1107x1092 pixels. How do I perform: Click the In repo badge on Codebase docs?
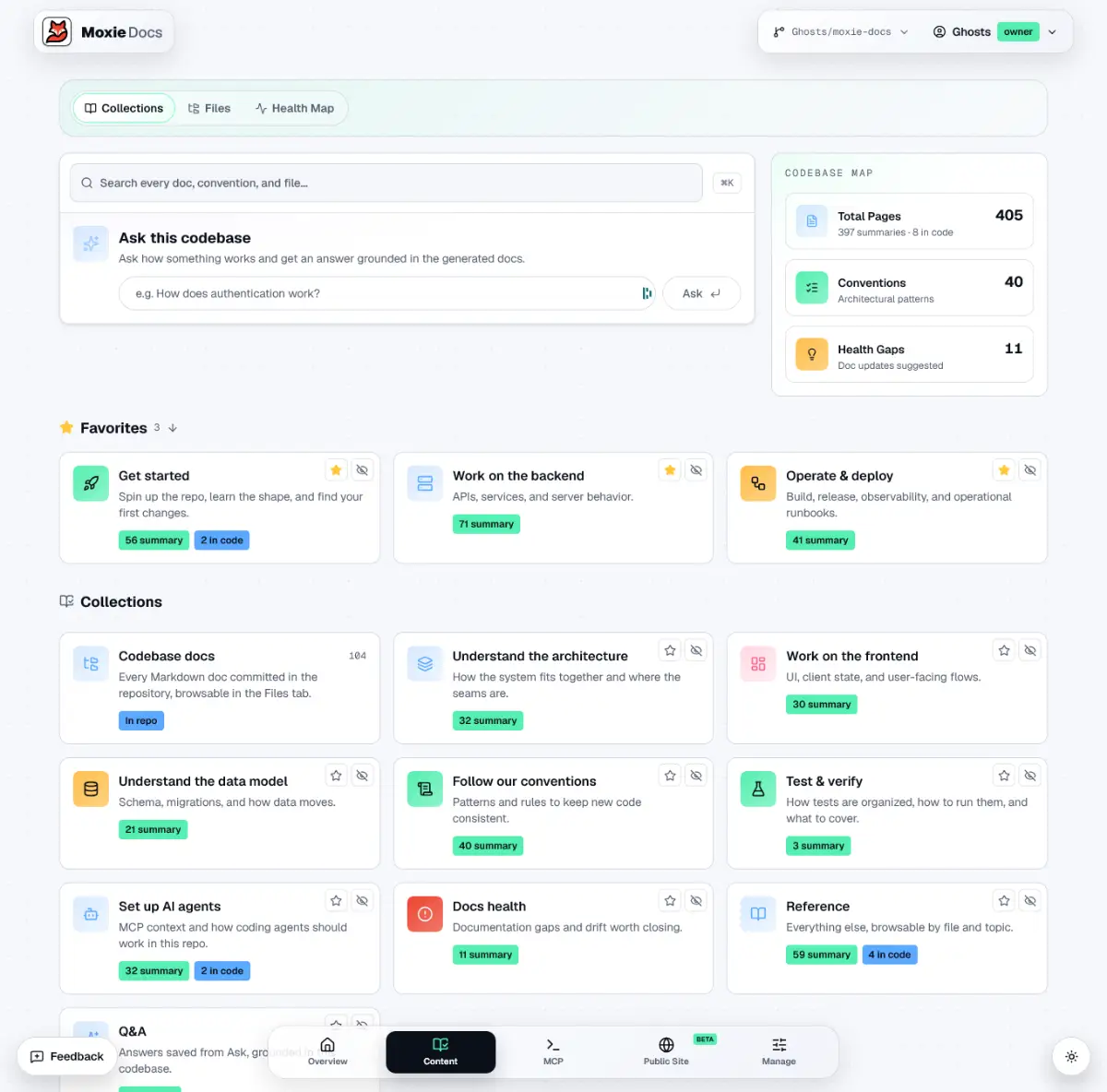(x=141, y=720)
